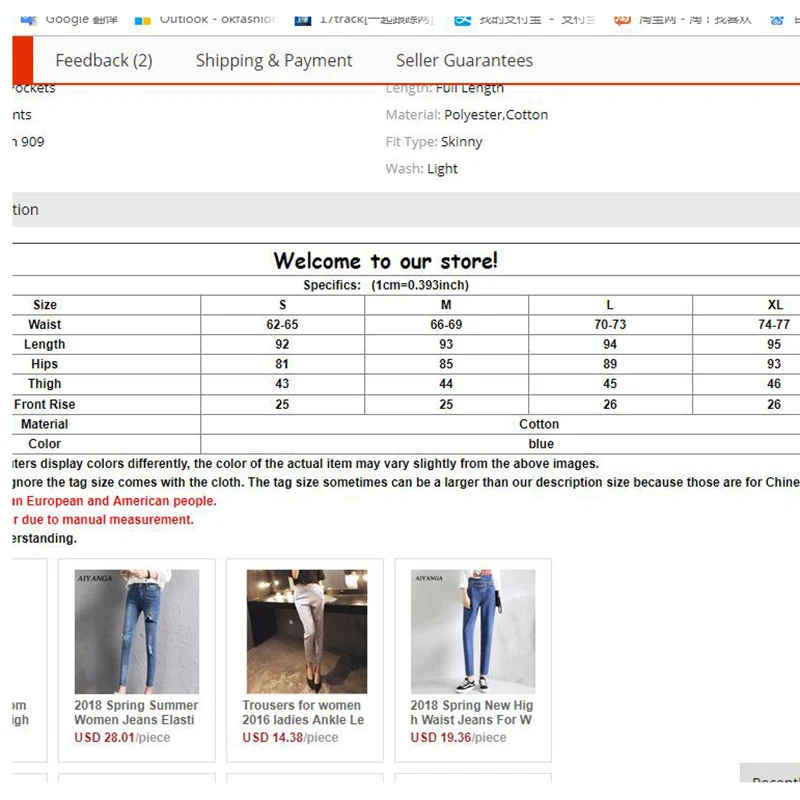This screenshot has width=800, height=800.
Task: Select the XL size column header
Action: tap(775, 305)
